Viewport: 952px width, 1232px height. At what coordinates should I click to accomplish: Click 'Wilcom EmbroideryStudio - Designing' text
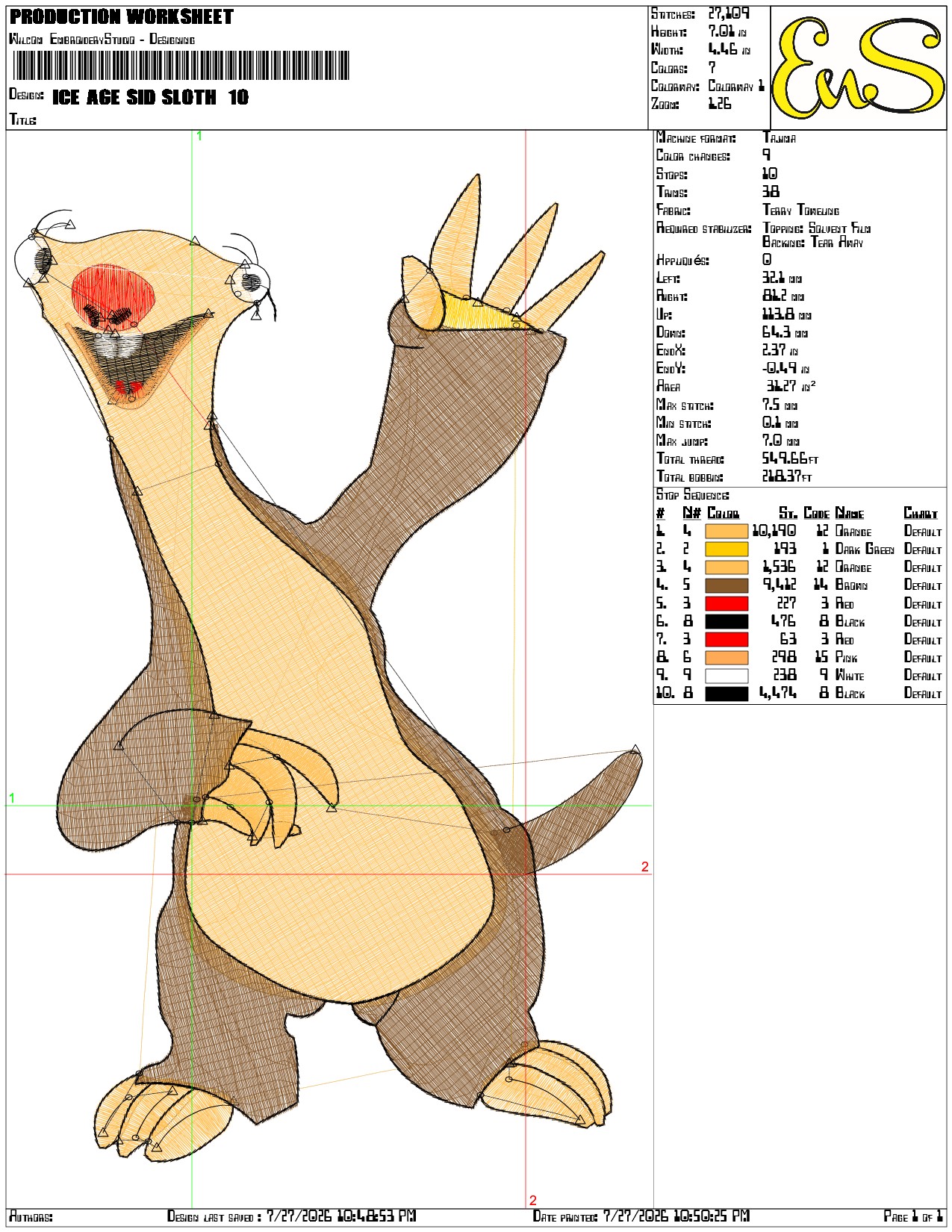click(102, 39)
